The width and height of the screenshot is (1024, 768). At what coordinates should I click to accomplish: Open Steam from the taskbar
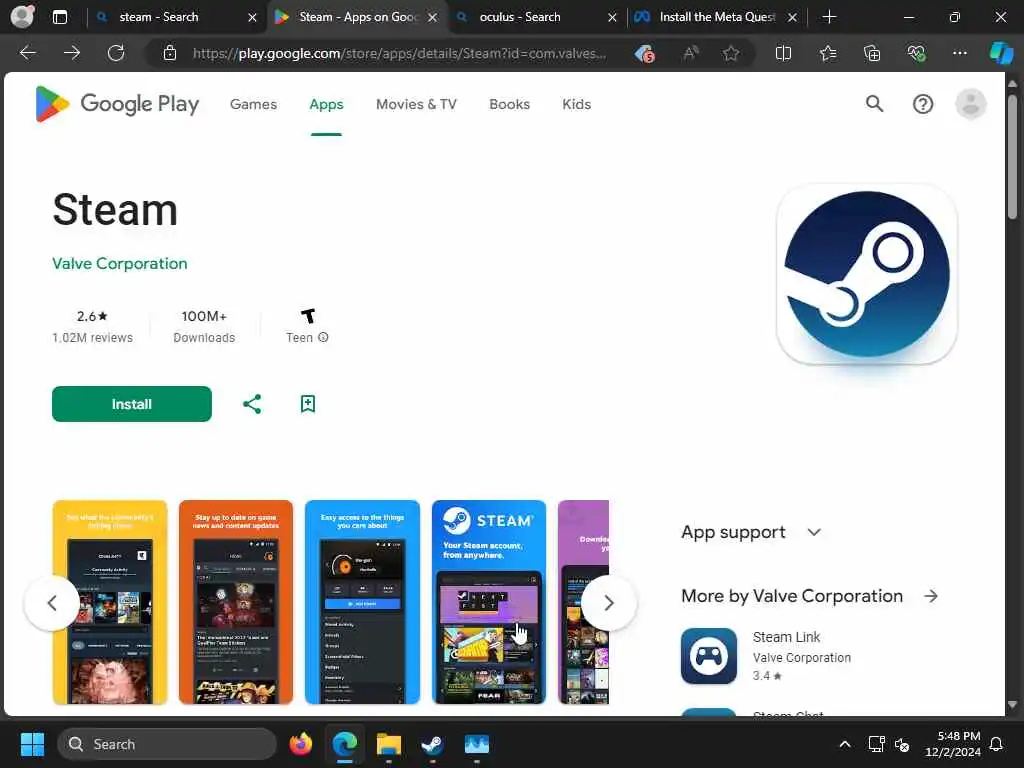432,744
